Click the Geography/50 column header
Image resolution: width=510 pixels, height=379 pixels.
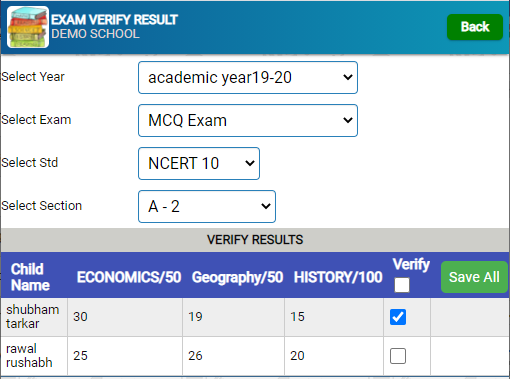(x=237, y=277)
